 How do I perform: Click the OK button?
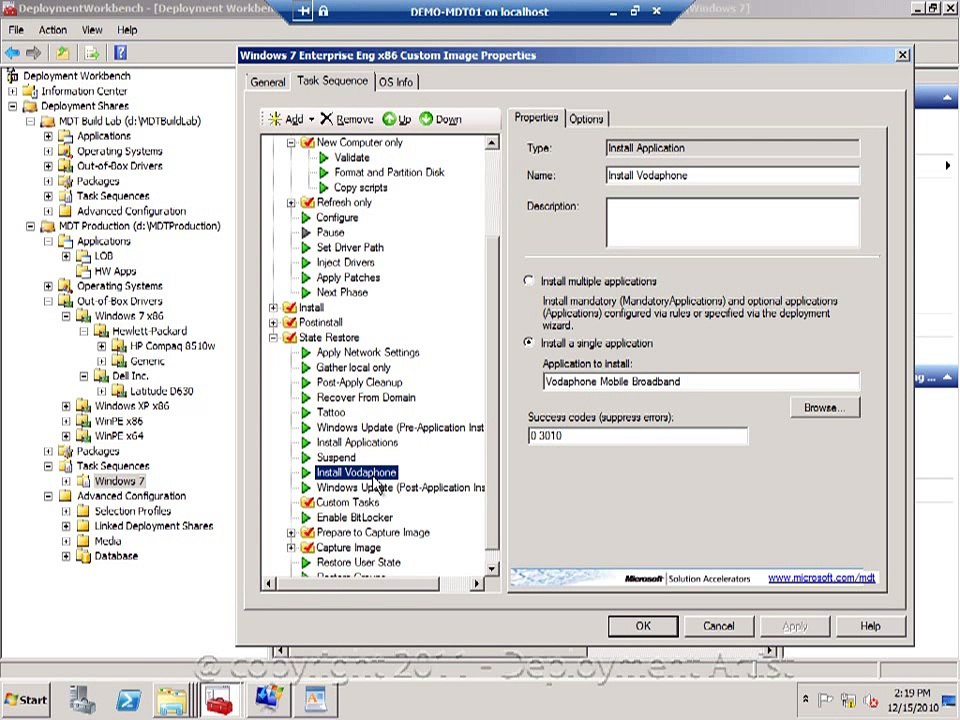643,626
